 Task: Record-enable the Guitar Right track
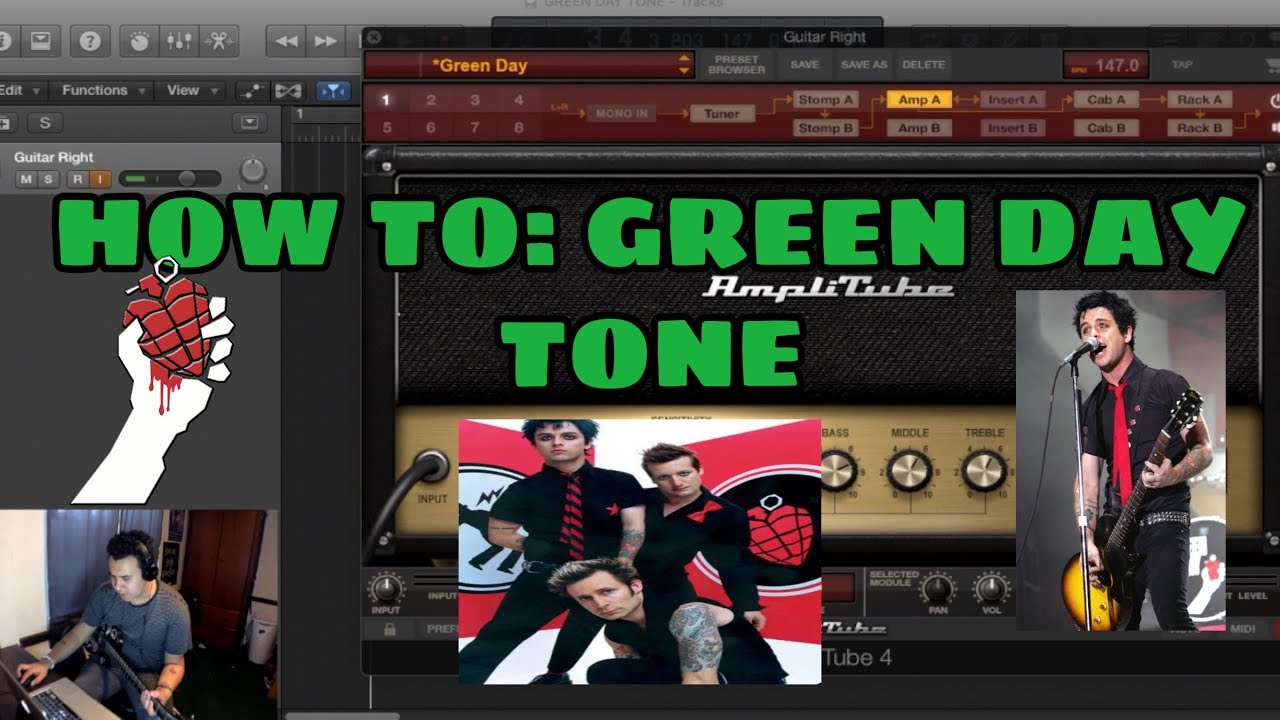click(78, 179)
